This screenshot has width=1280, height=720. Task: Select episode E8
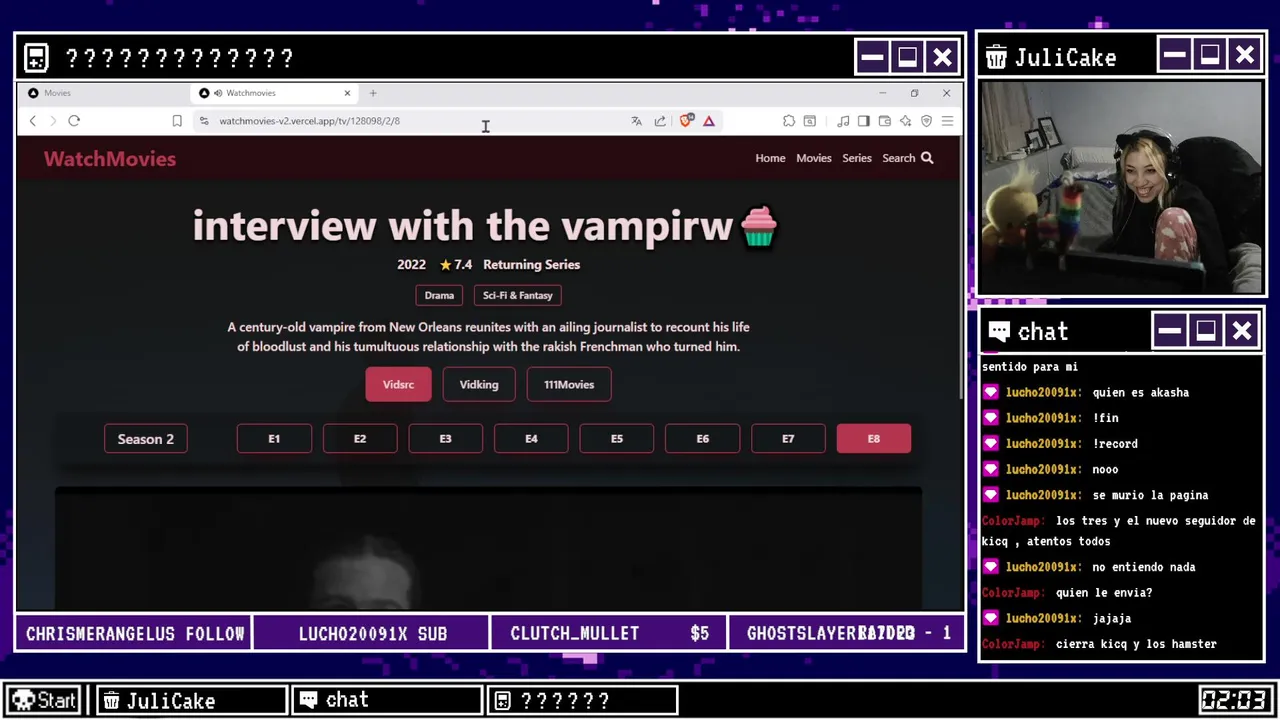point(874,439)
